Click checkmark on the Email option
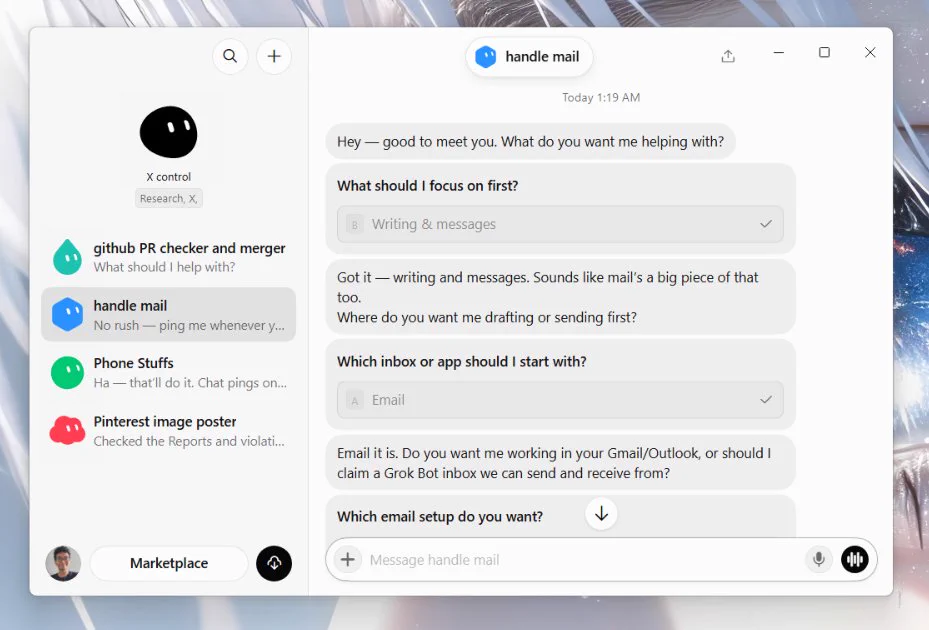929x630 pixels. (x=766, y=400)
